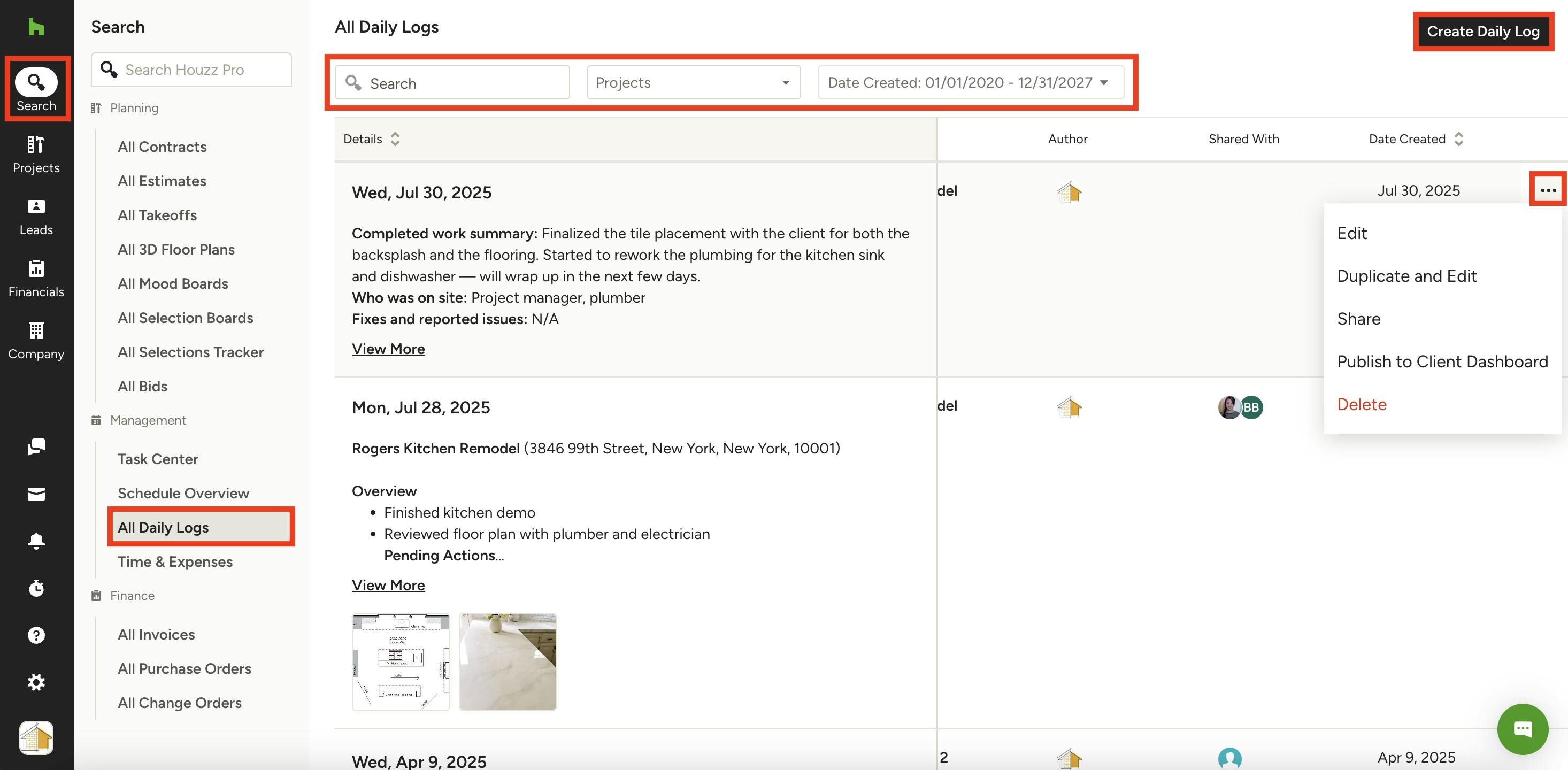Open All Selection Boards in Planning list
1568x770 pixels.
pos(185,318)
